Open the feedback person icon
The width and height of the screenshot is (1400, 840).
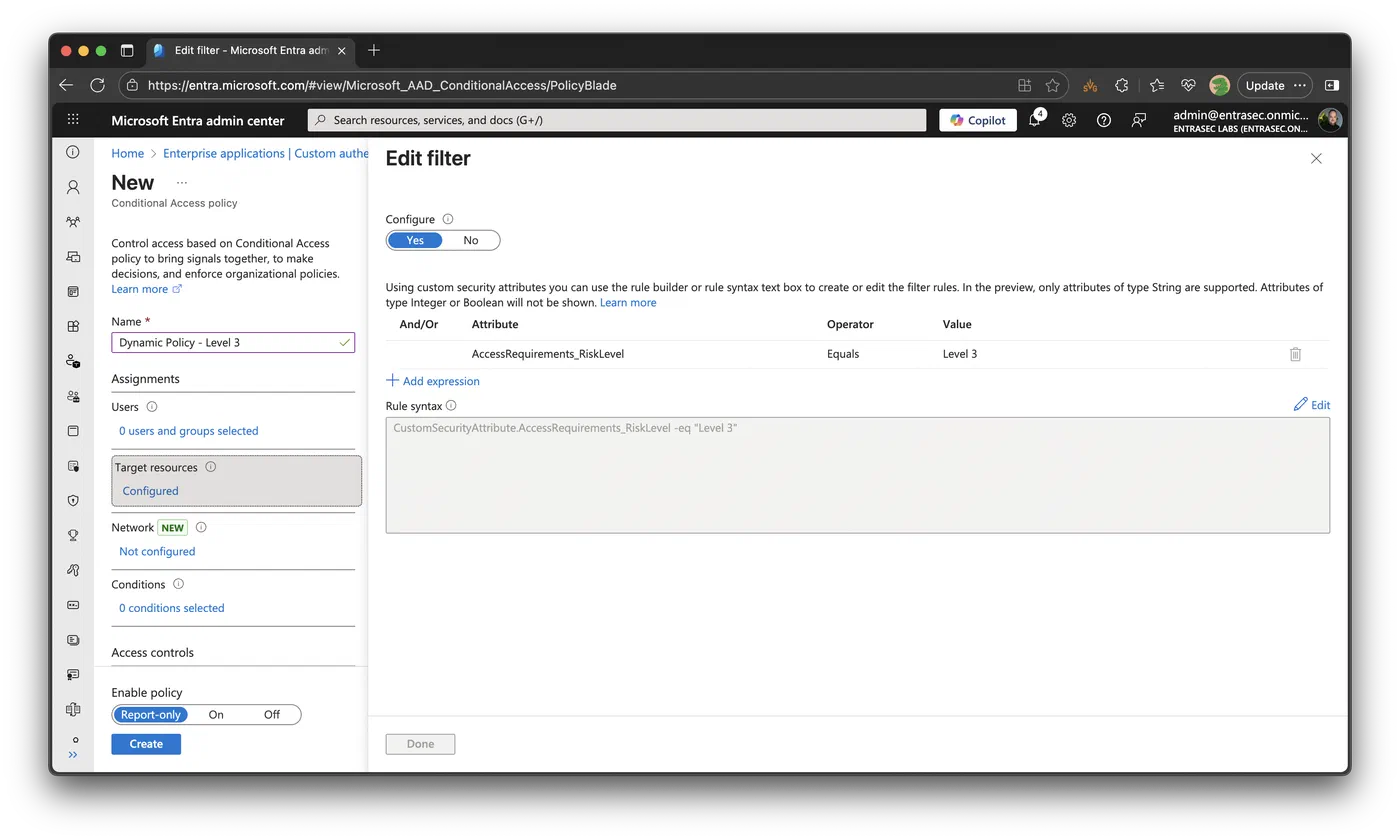(1139, 120)
